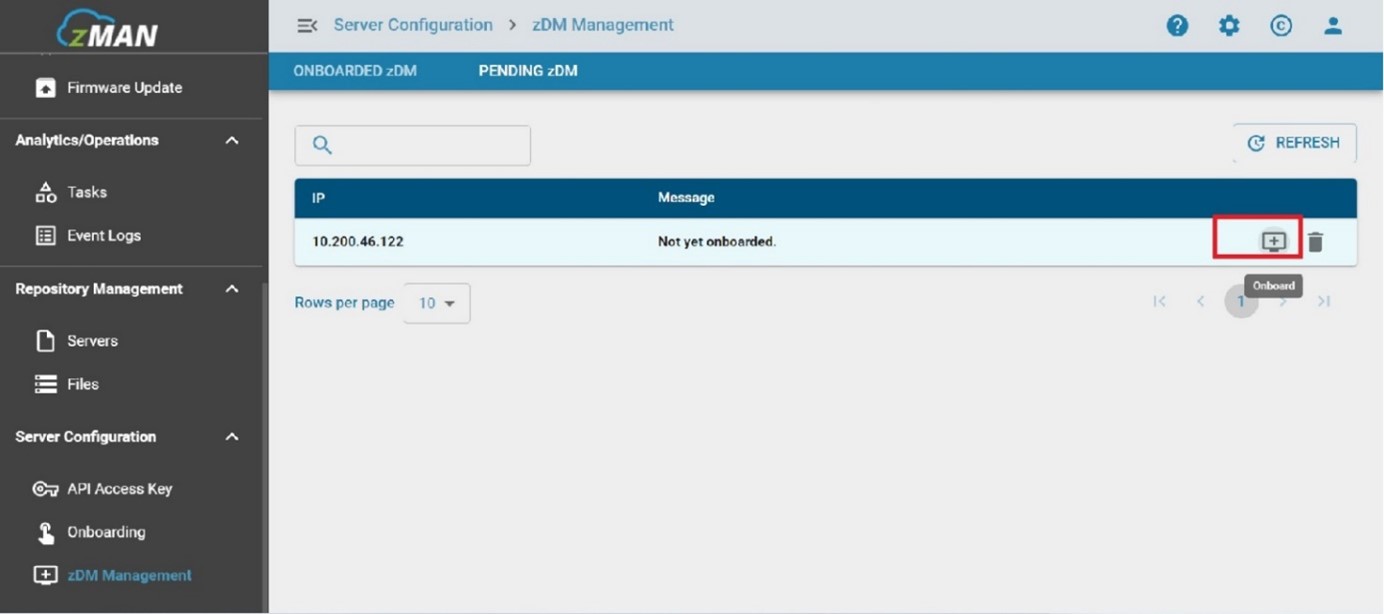Open Files under Repository Management

coord(83,384)
